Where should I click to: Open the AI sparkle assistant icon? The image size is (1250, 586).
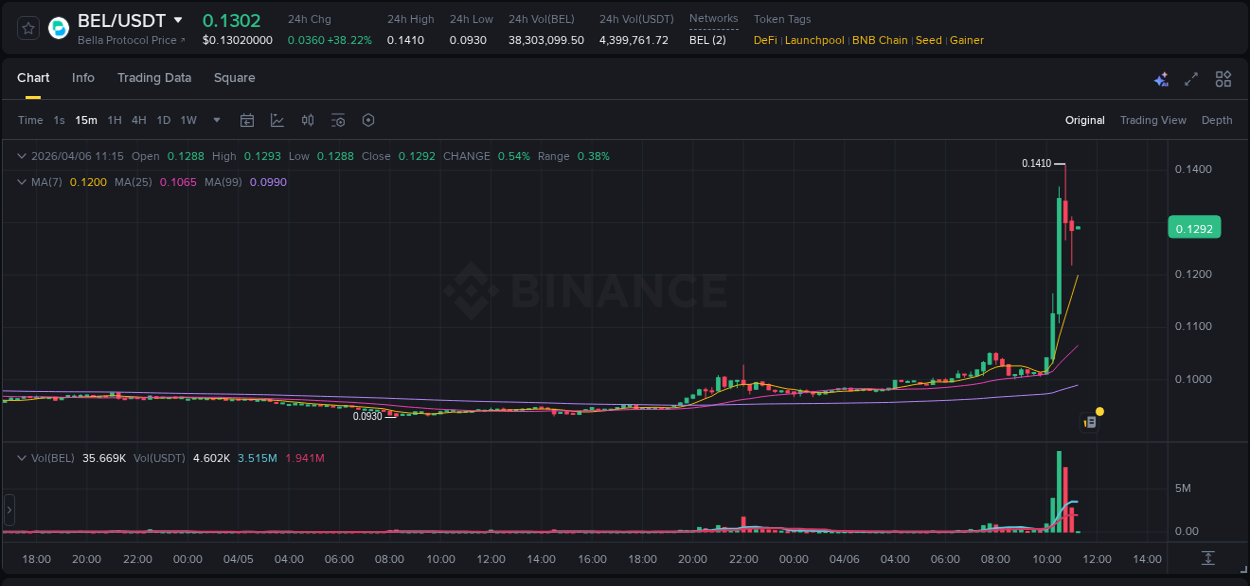(1161, 79)
